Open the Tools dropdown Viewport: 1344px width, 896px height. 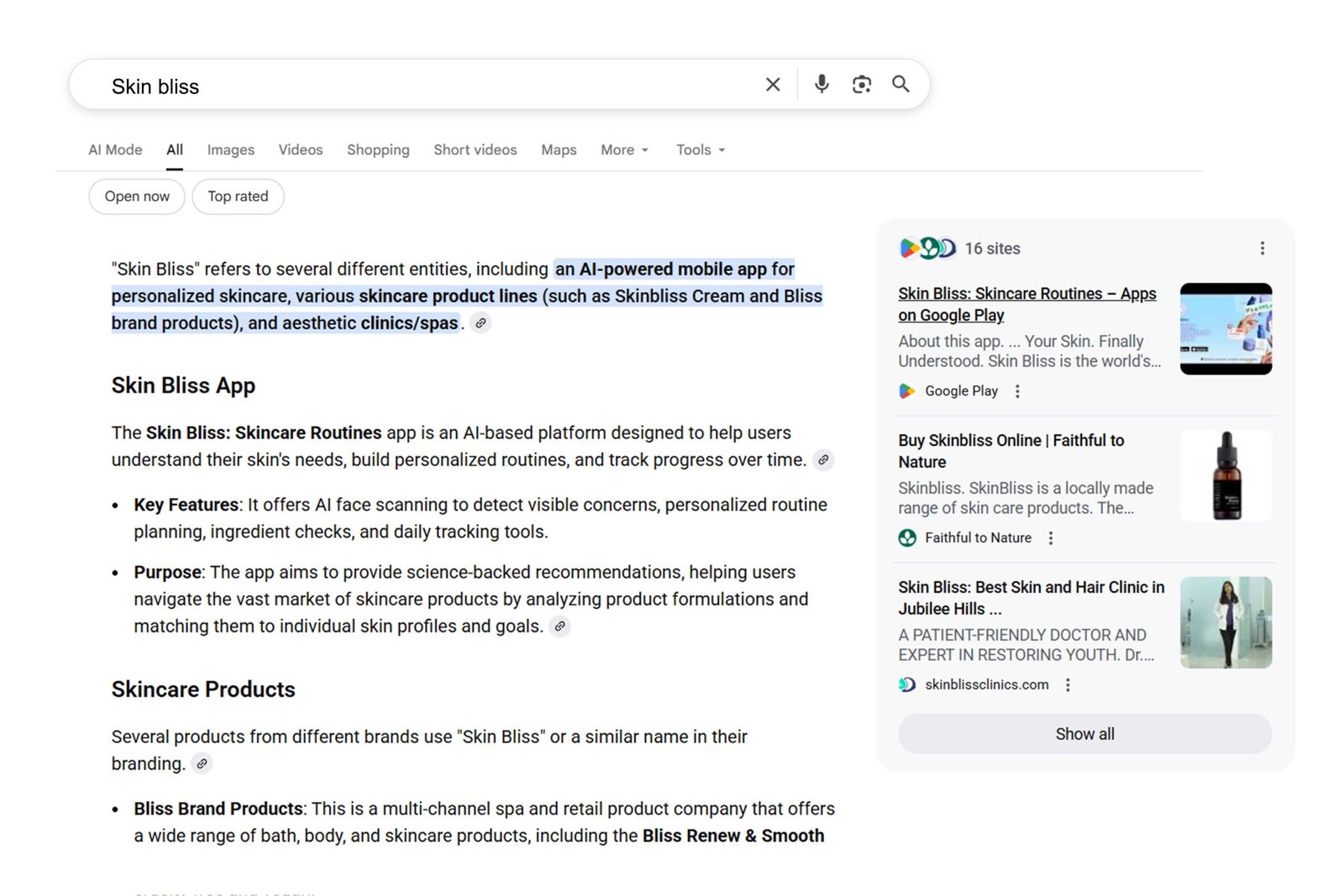point(700,149)
